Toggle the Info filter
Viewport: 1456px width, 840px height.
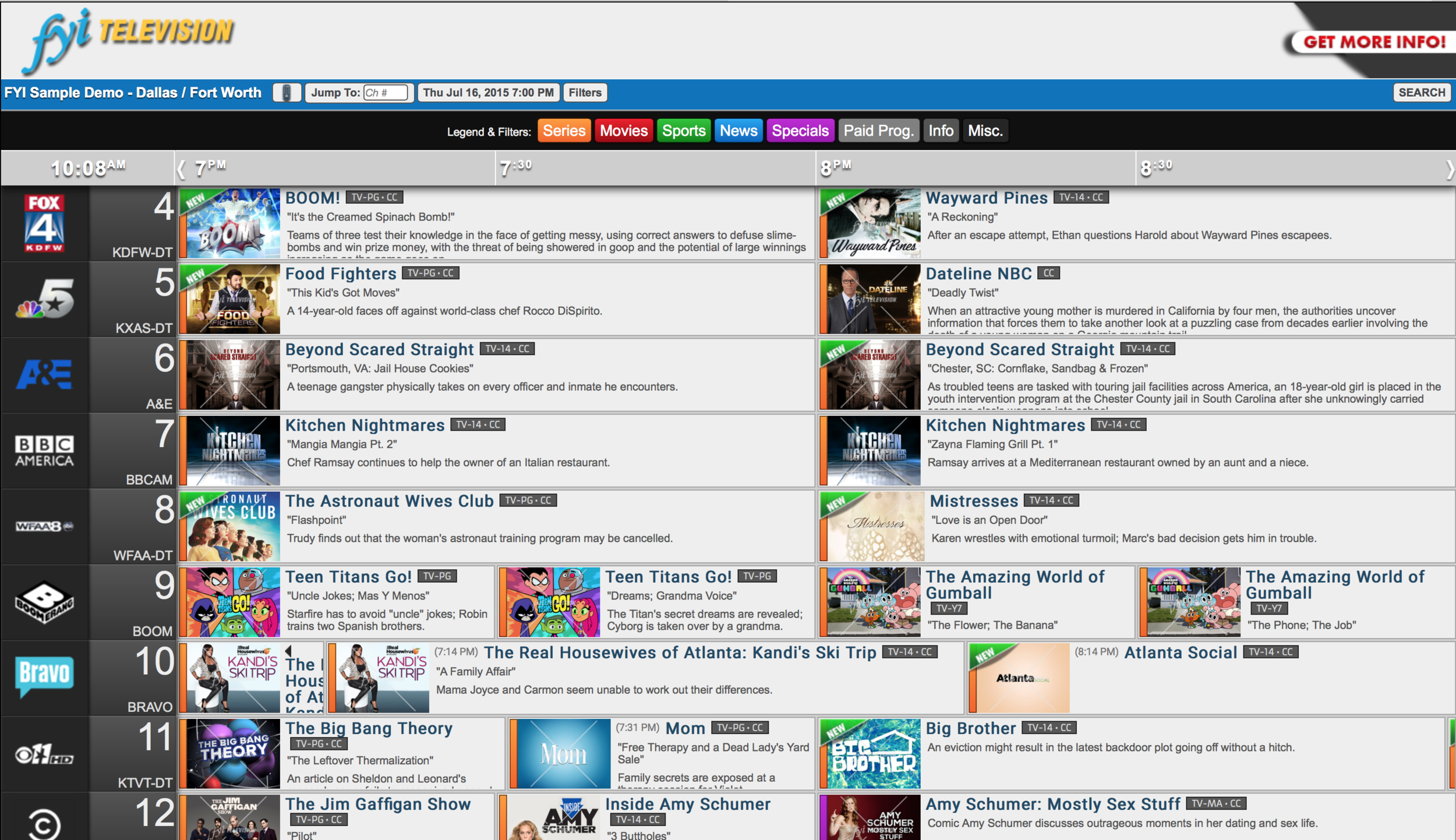941,131
